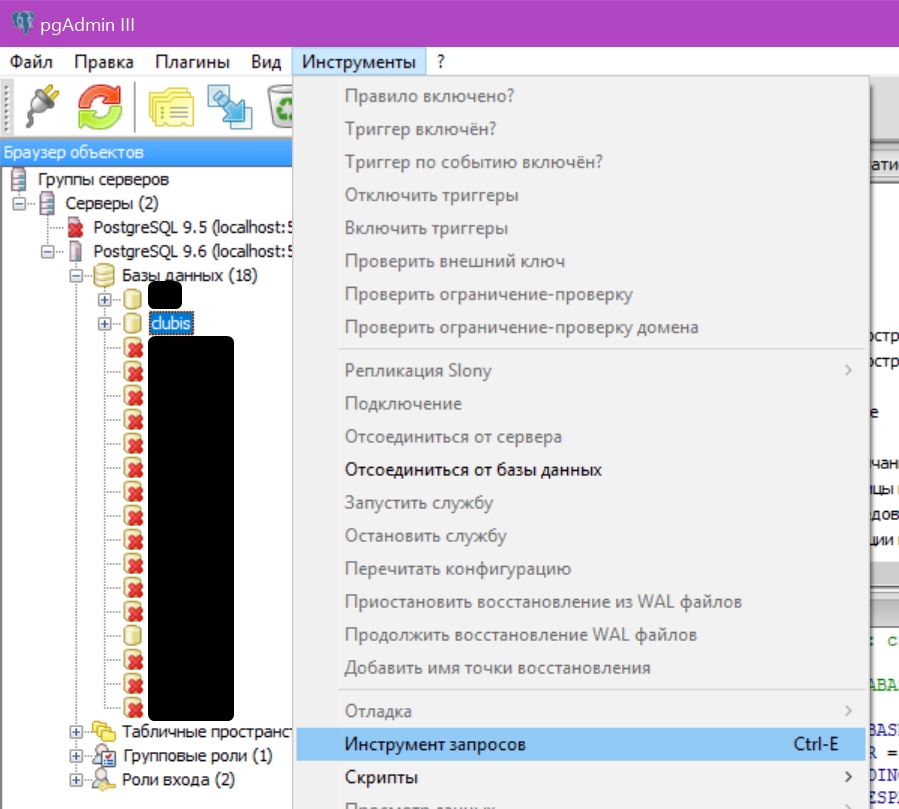Click the recycle bin drop object icon
The height and width of the screenshot is (809, 899).
point(280,107)
